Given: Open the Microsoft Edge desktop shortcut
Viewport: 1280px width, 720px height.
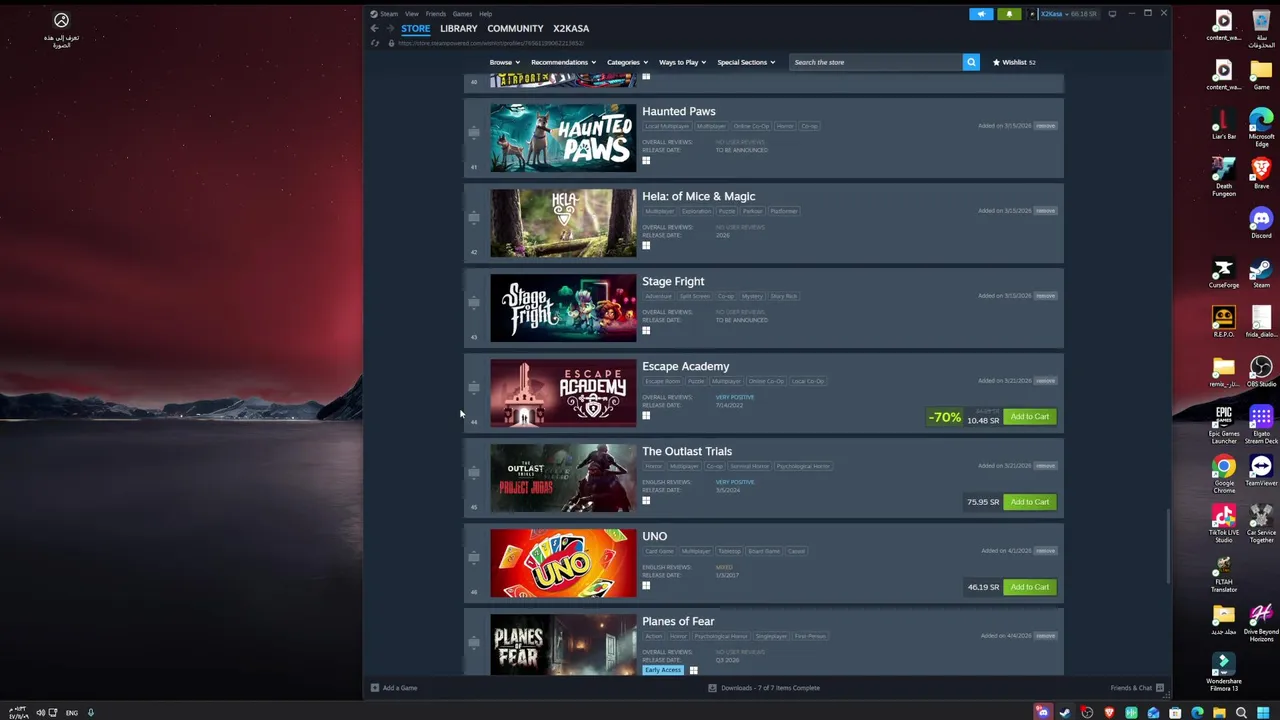Looking at the screenshot, I should tap(1261, 126).
